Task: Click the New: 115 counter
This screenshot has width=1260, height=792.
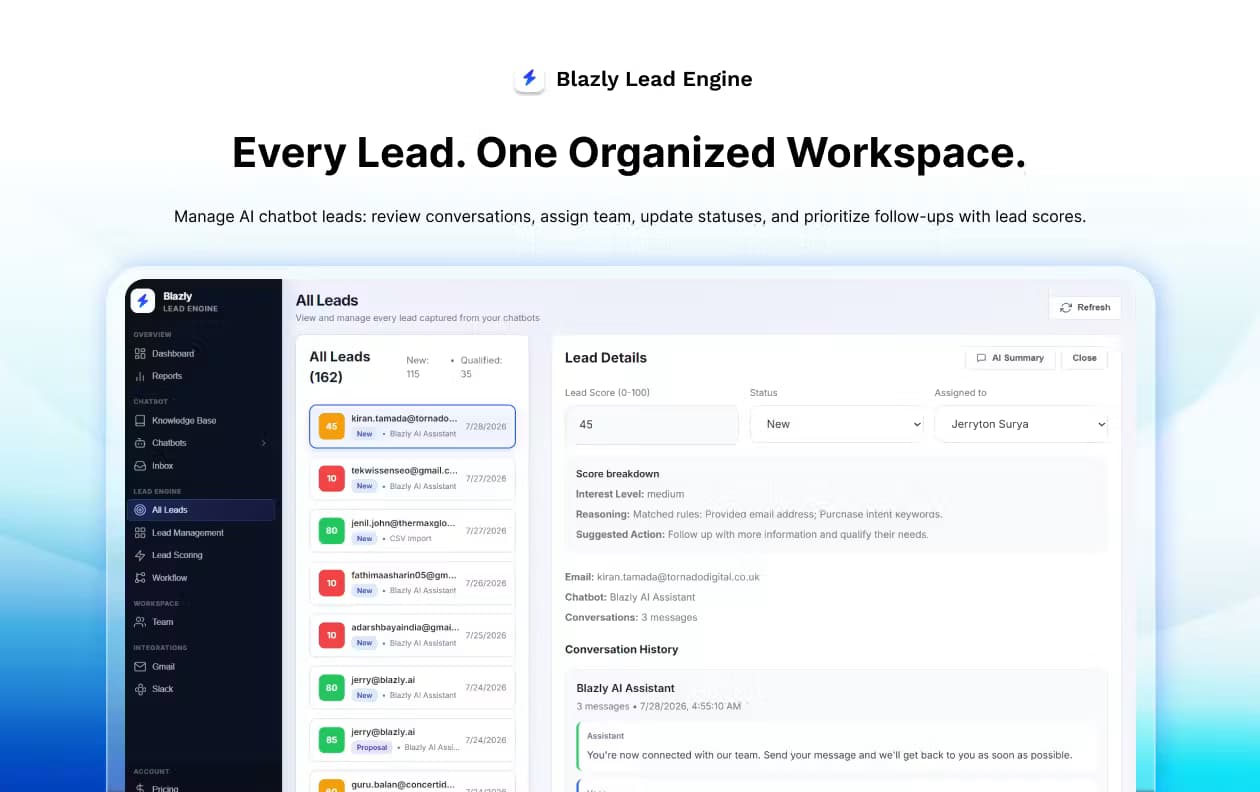Action: pyautogui.click(x=419, y=367)
